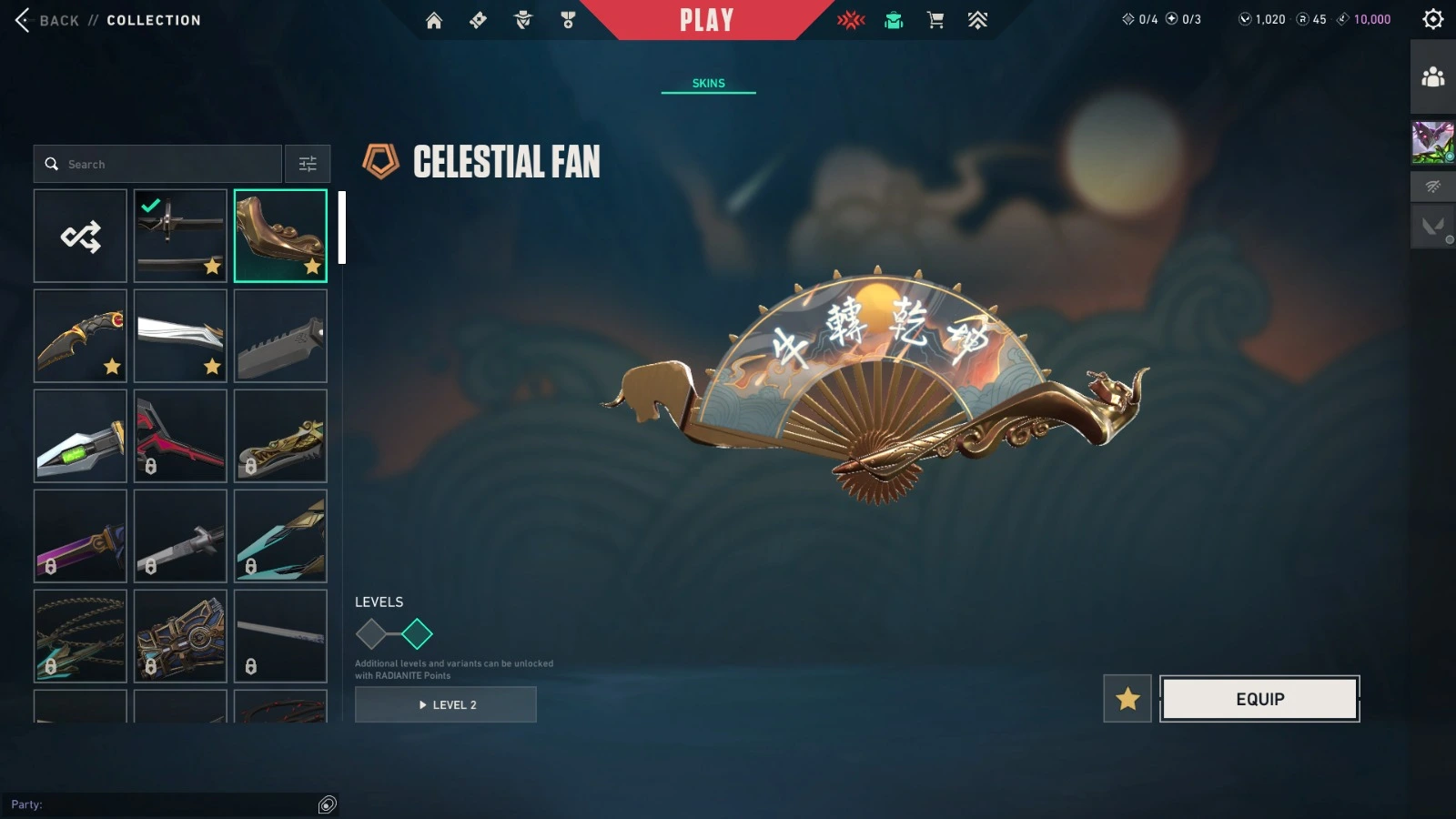Open the home icon in top navigation

434,20
